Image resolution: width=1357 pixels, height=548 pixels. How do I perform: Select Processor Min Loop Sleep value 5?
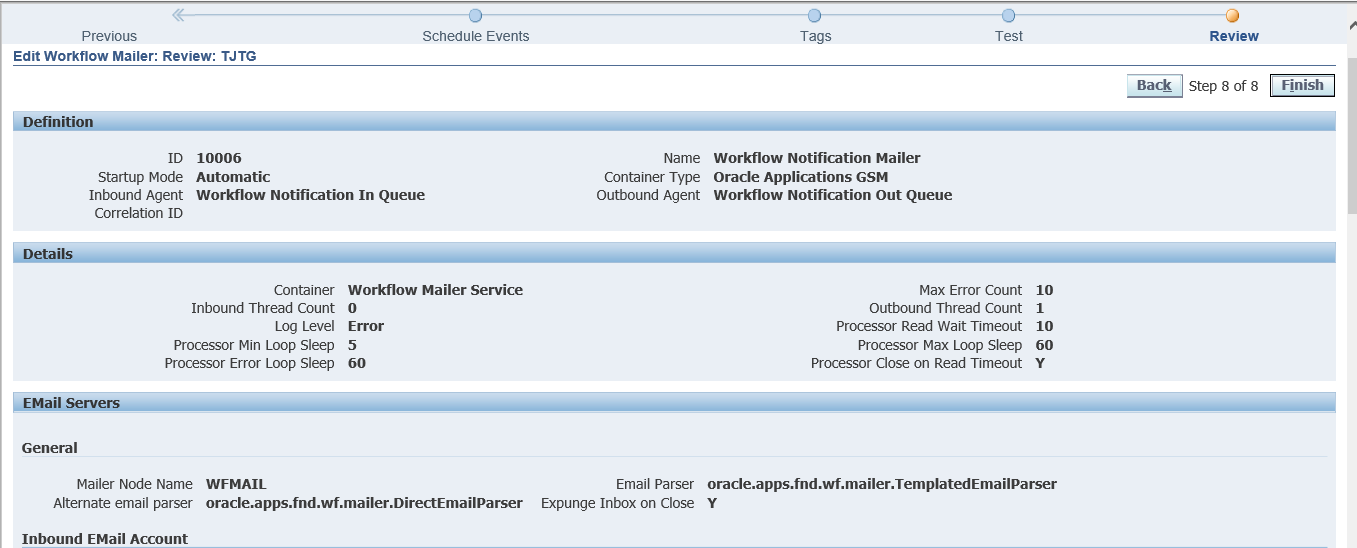click(x=352, y=345)
